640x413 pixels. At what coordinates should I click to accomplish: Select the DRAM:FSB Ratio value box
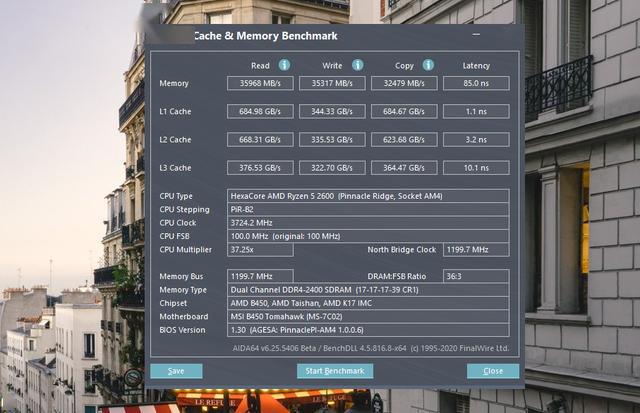476,275
